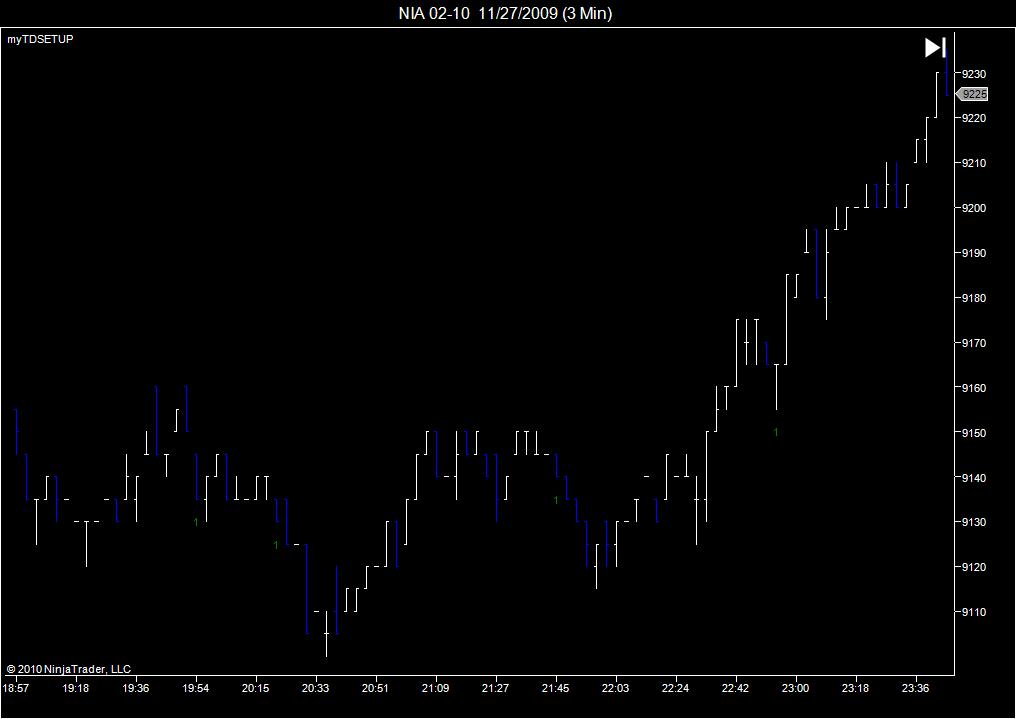Click the 20:51 time axis label

click(x=375, y=688)
